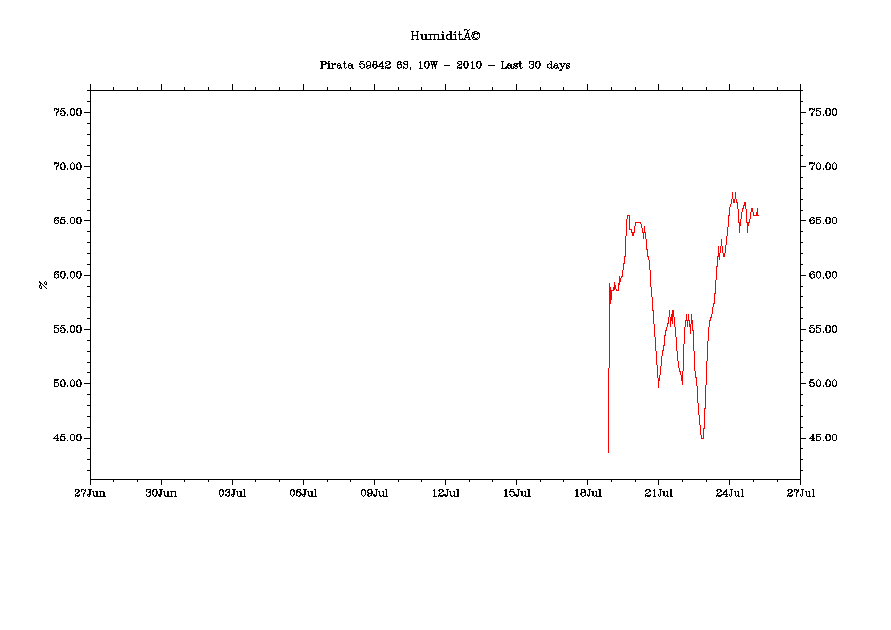Click the 65.00 label on the right axis
891x630 pixels.
[x=822, y=221]
